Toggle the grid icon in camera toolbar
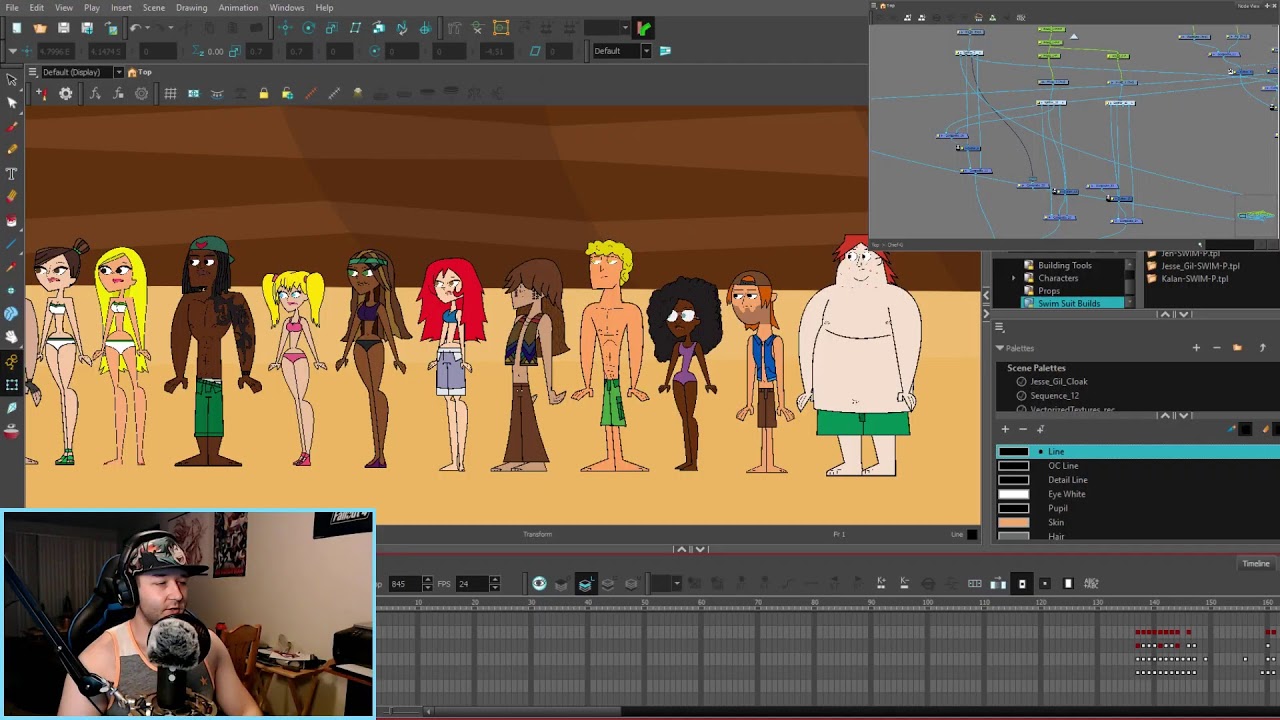 pyautogui.click(x=170, y=94)
